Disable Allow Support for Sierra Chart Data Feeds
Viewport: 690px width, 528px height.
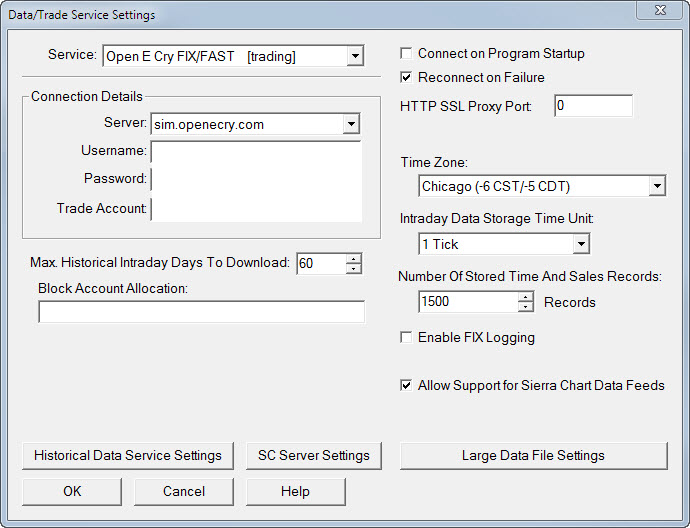pyautogui.click(x=407, y=385)
